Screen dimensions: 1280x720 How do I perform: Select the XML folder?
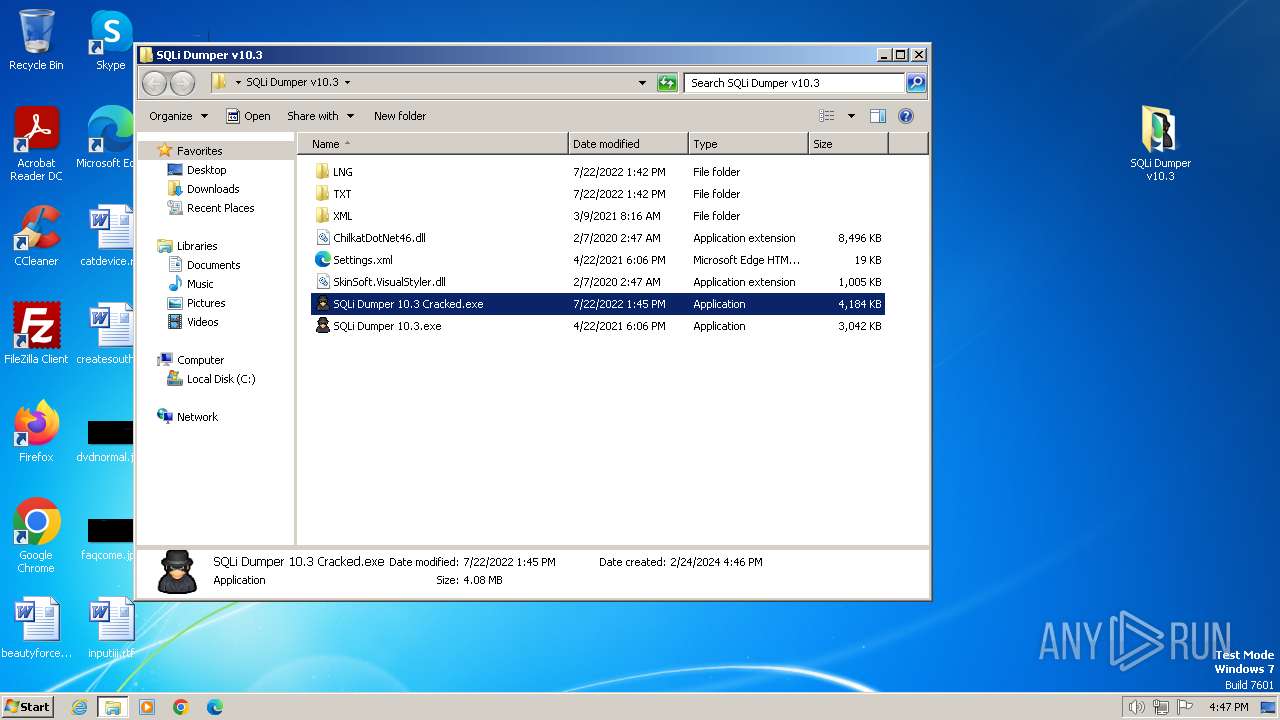pyautogui.click(x=342, y=216)
